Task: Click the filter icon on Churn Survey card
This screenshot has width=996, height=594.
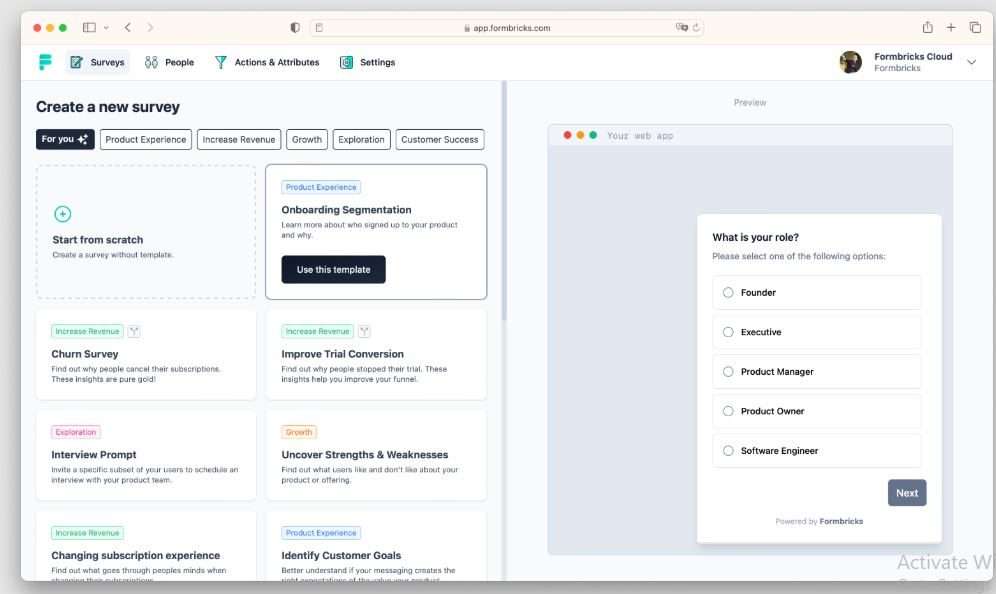Action: tap(133, 332)
